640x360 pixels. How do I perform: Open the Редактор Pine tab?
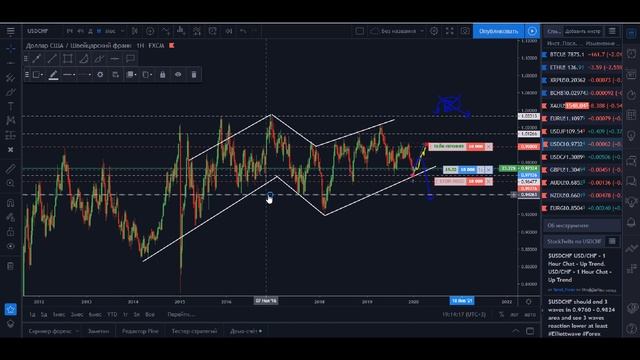tap(140, 331)
